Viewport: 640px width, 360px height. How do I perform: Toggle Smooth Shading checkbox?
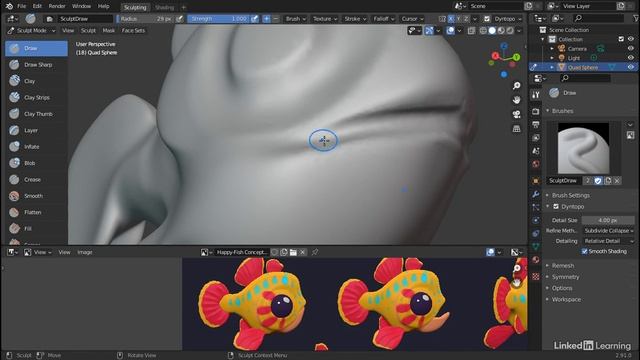pos(584,251)
